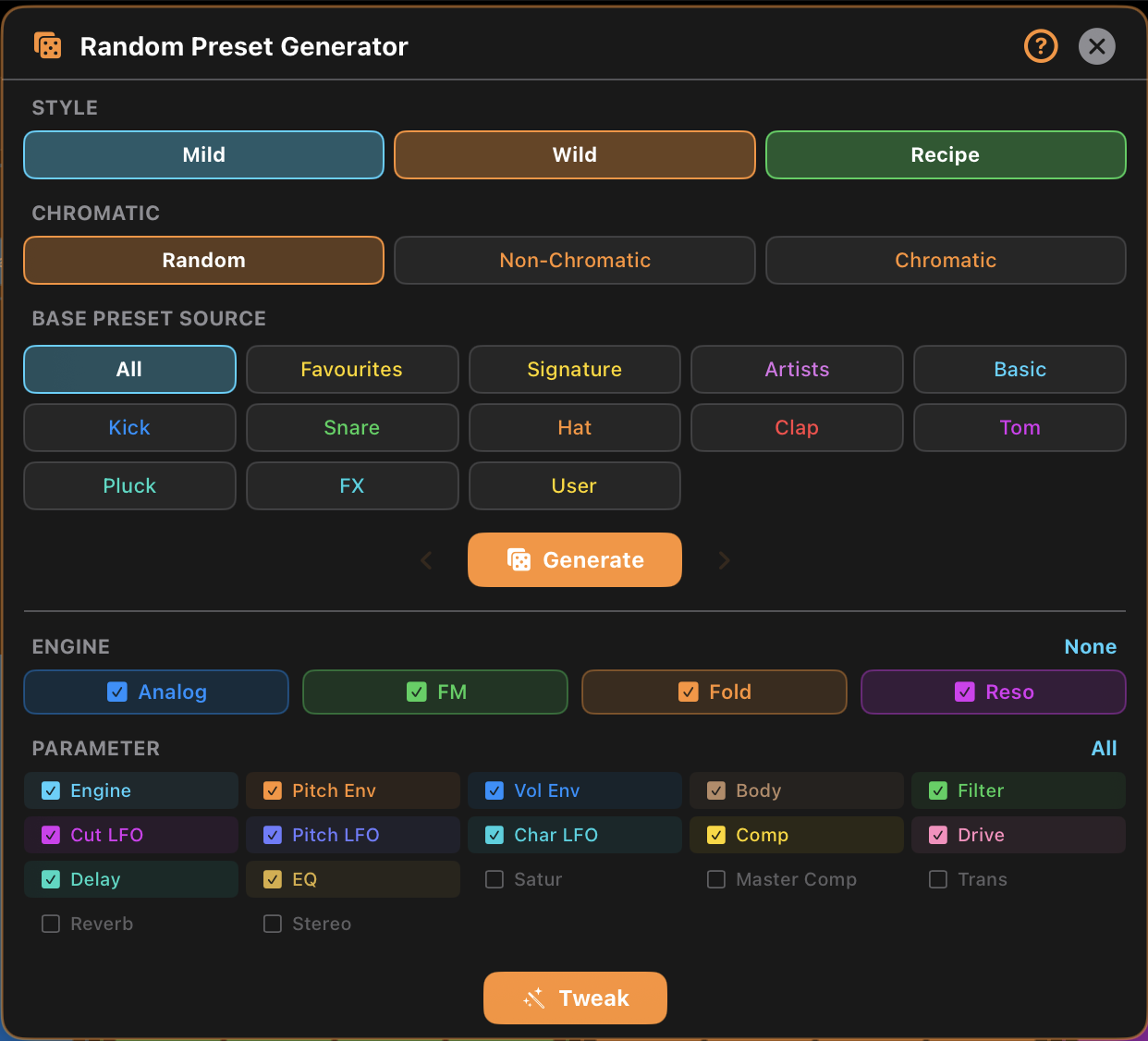Uncheck the Delay parameter
The height and width of the screenshot is (1041, 1148).
click(51, 879)
